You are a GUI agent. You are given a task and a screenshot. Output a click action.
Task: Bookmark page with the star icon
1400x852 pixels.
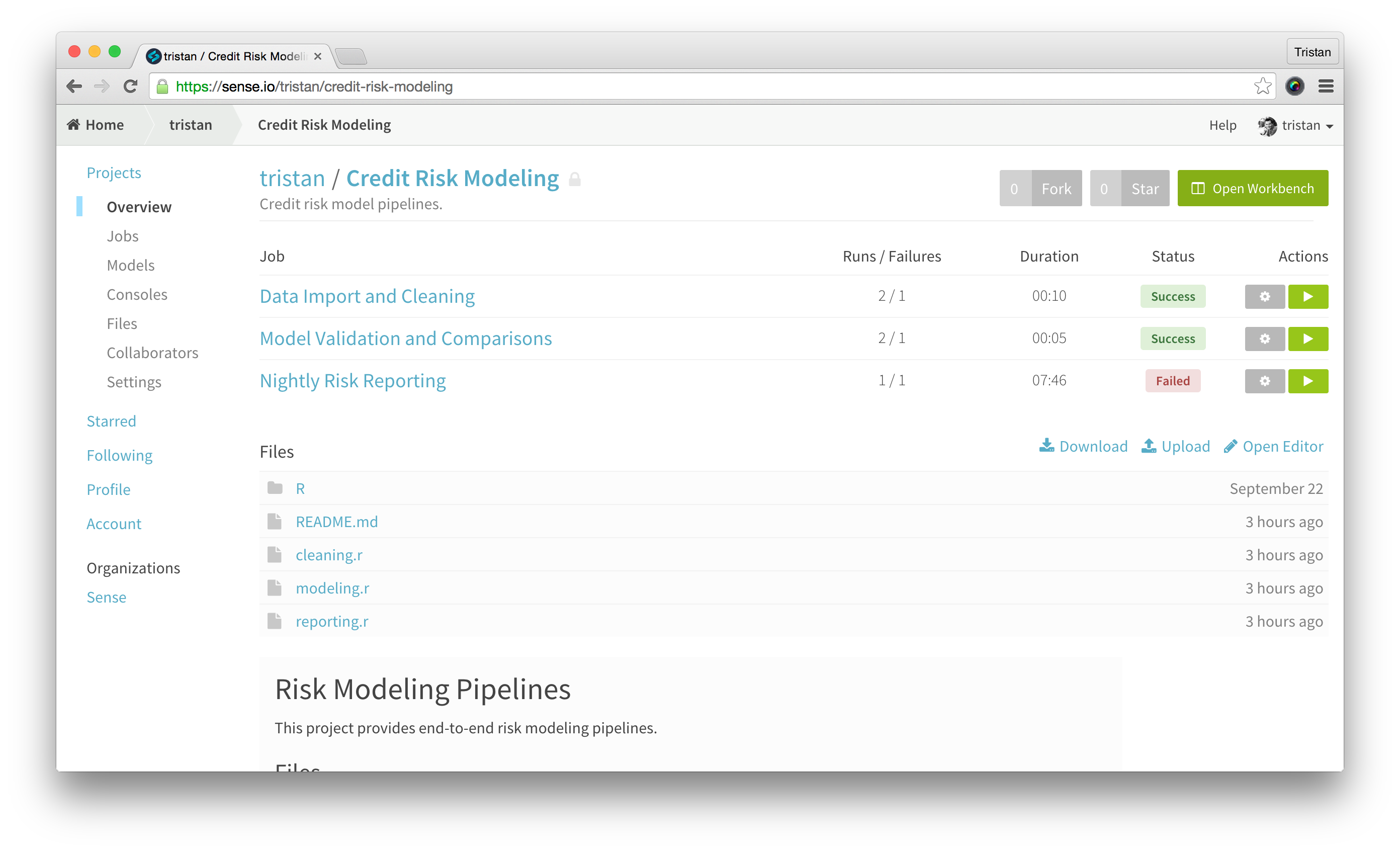(1262, 87)
